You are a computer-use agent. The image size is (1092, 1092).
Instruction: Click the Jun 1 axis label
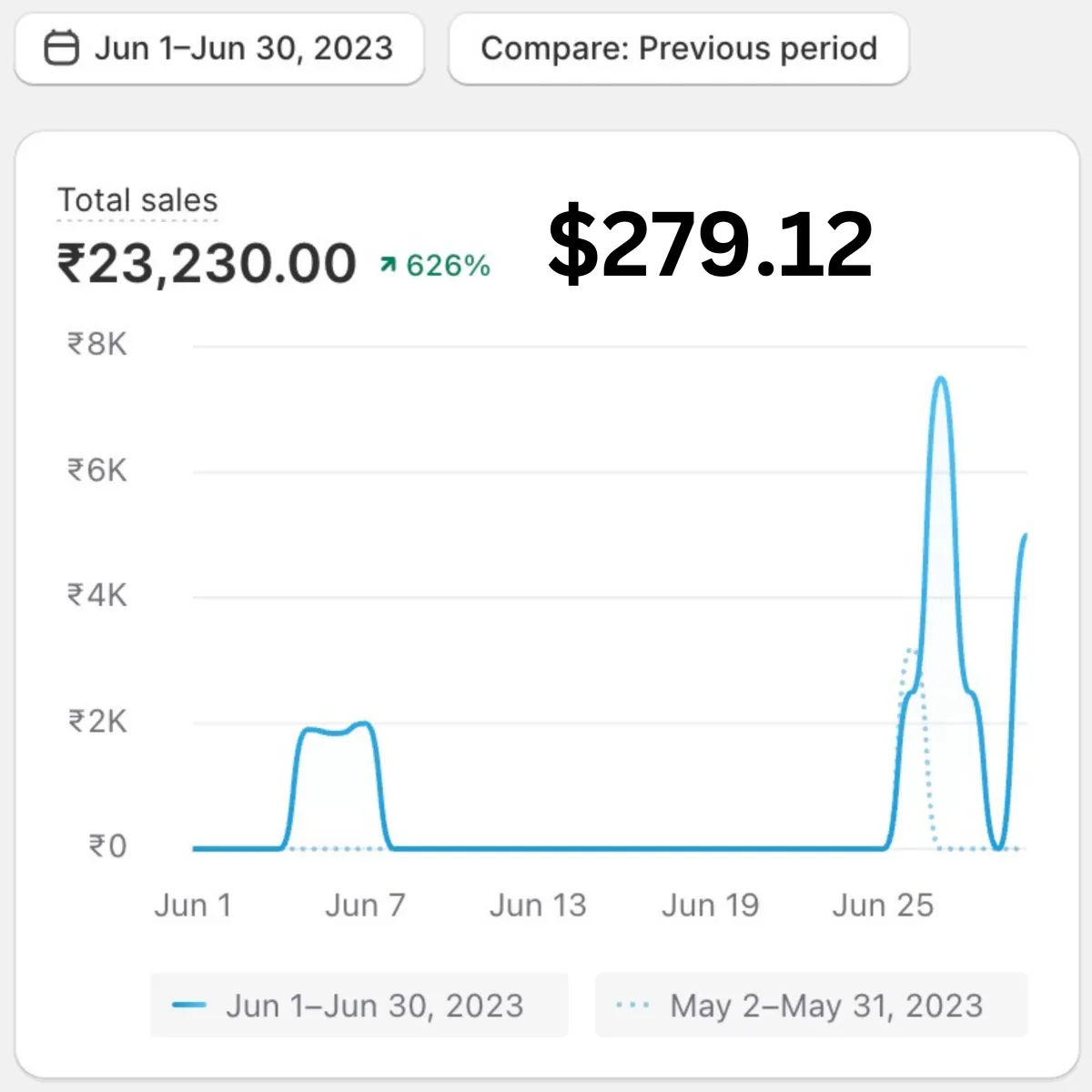pos(193,905)
